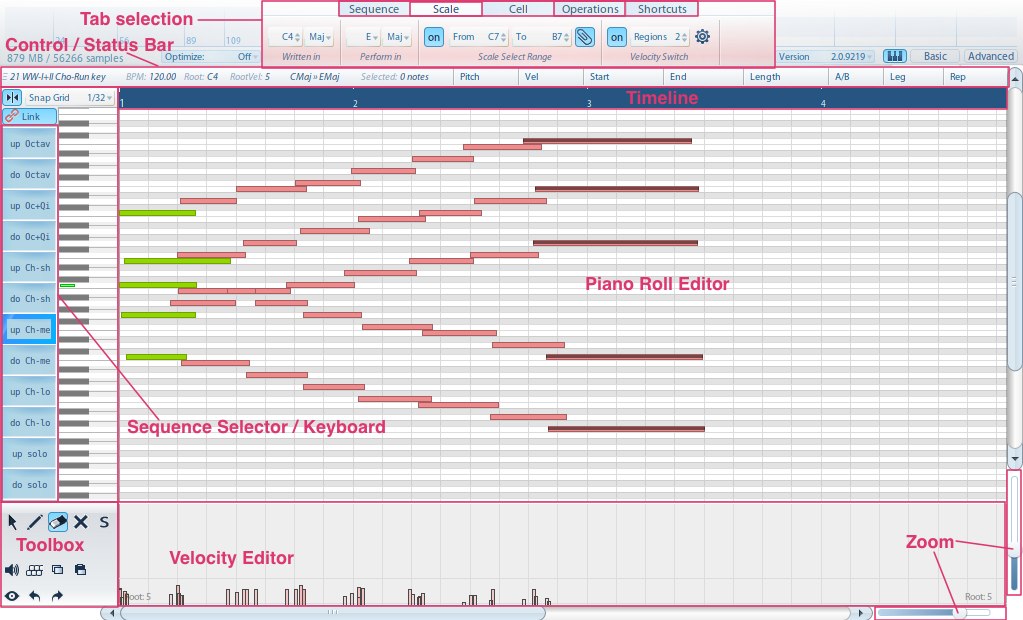Open the Cell tab
Image resolution: width=1023 pixels, height=620 pixels.
coord(518,9)
